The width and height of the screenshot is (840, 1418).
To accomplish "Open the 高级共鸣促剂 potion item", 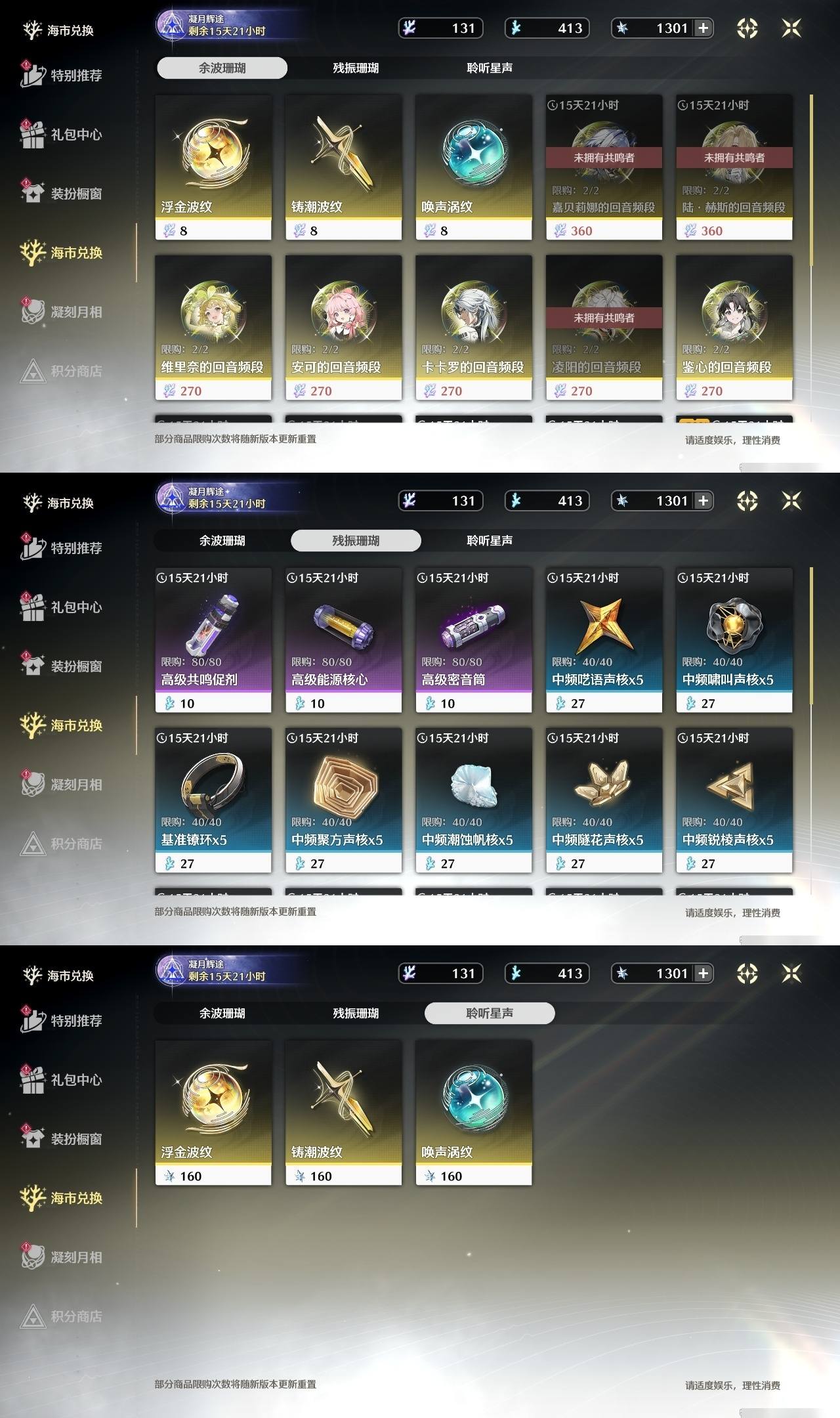I will pyautogui.click(x=213, y=640).
